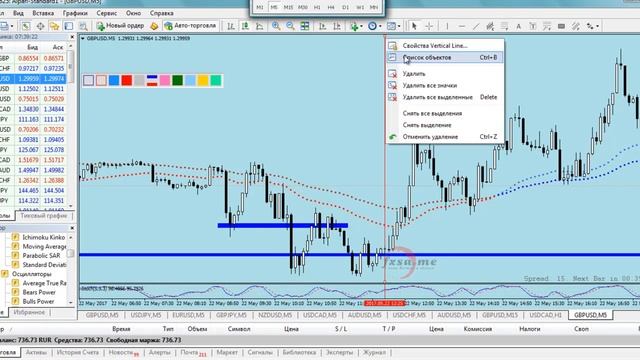
Task: Toggle the Авто-торговля button
Action: (190, 26)
